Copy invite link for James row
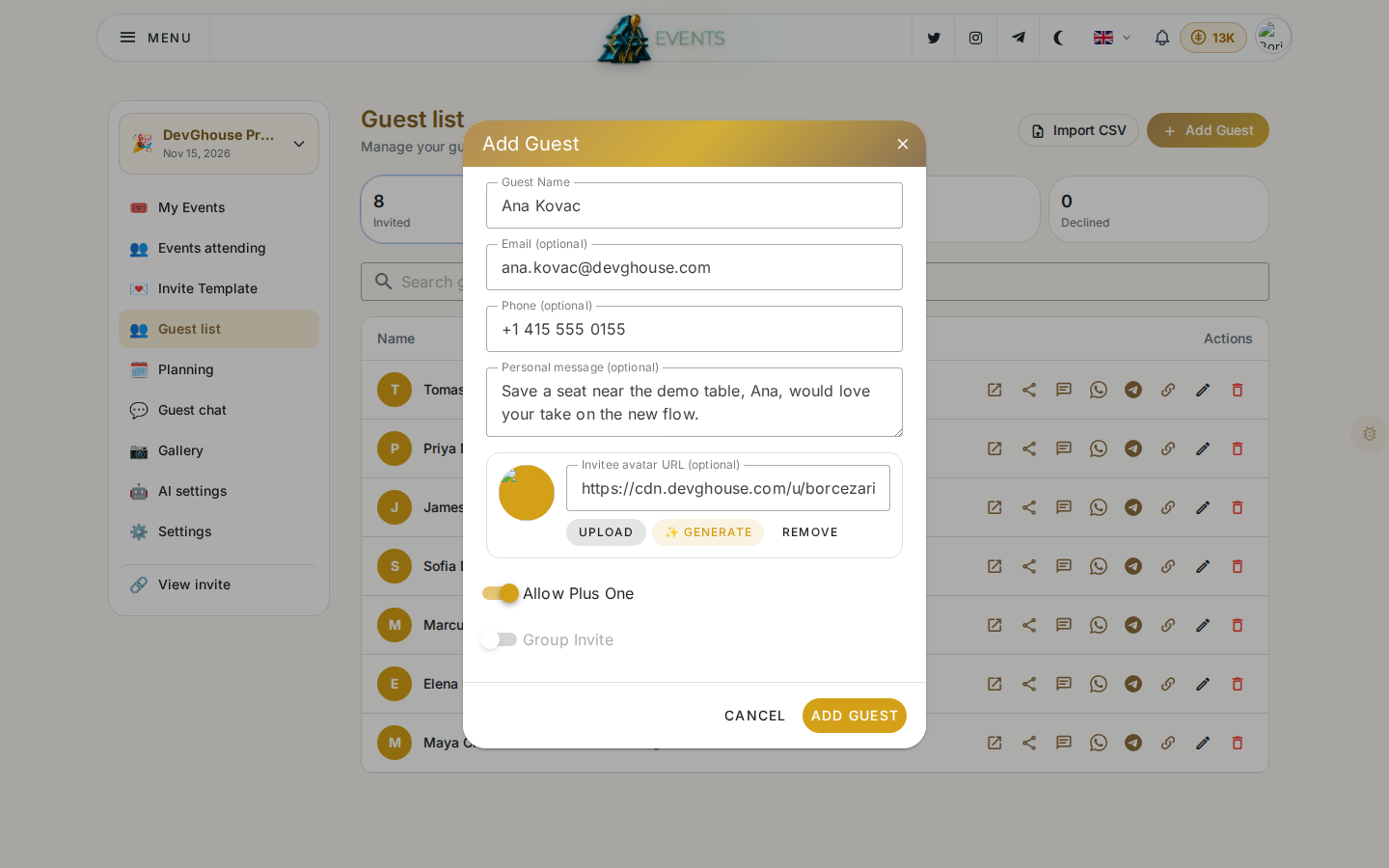 (x=1168, y=507)
